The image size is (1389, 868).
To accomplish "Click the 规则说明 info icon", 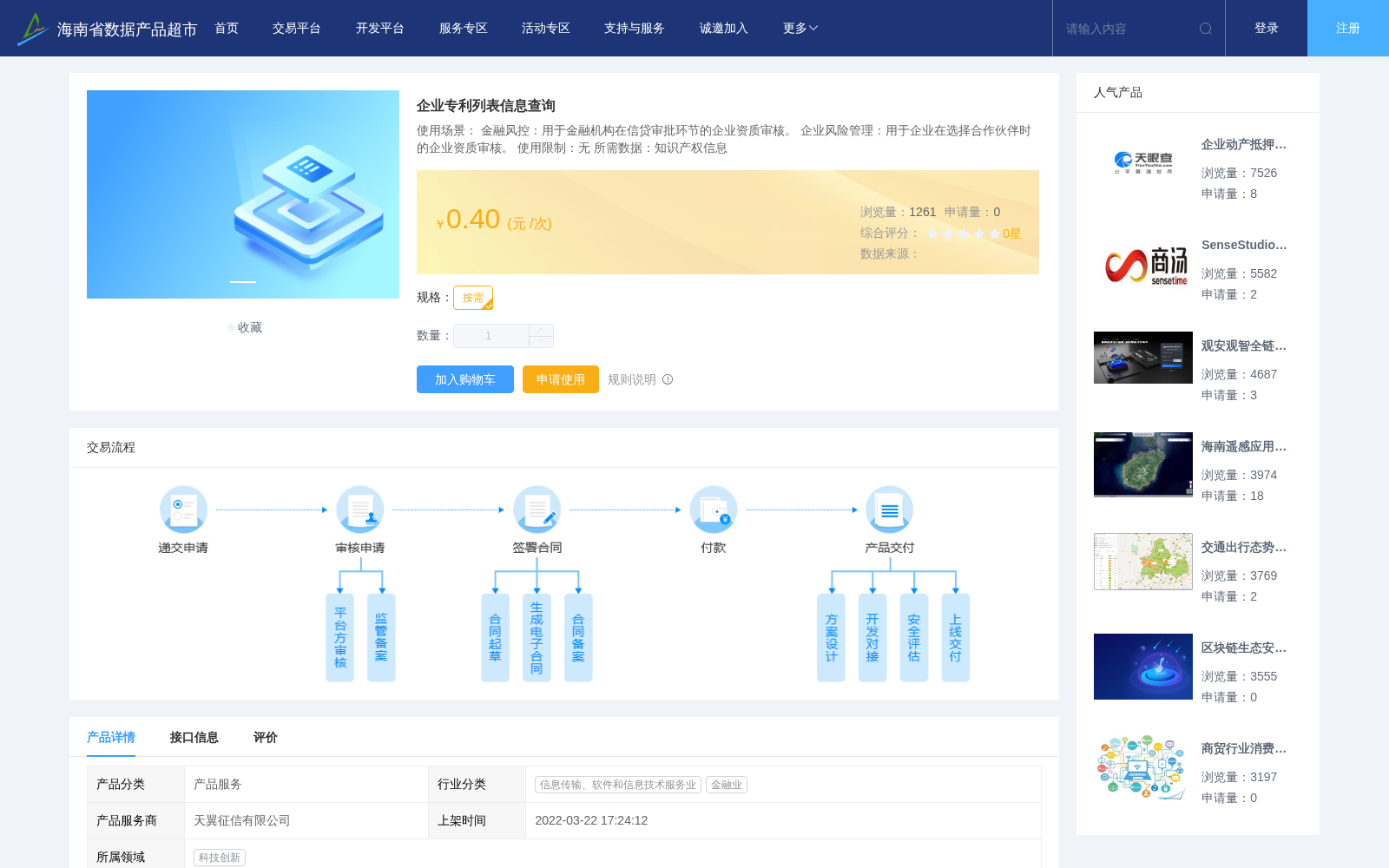I will click(668, 379).
